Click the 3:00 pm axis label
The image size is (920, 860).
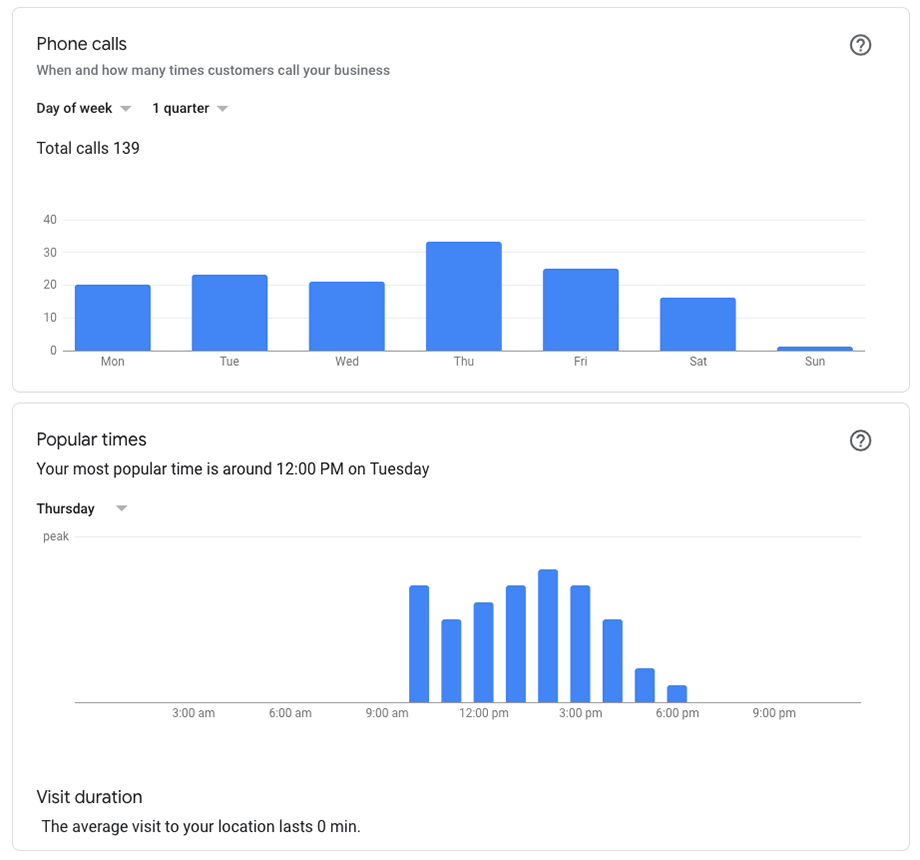[580, 713]
